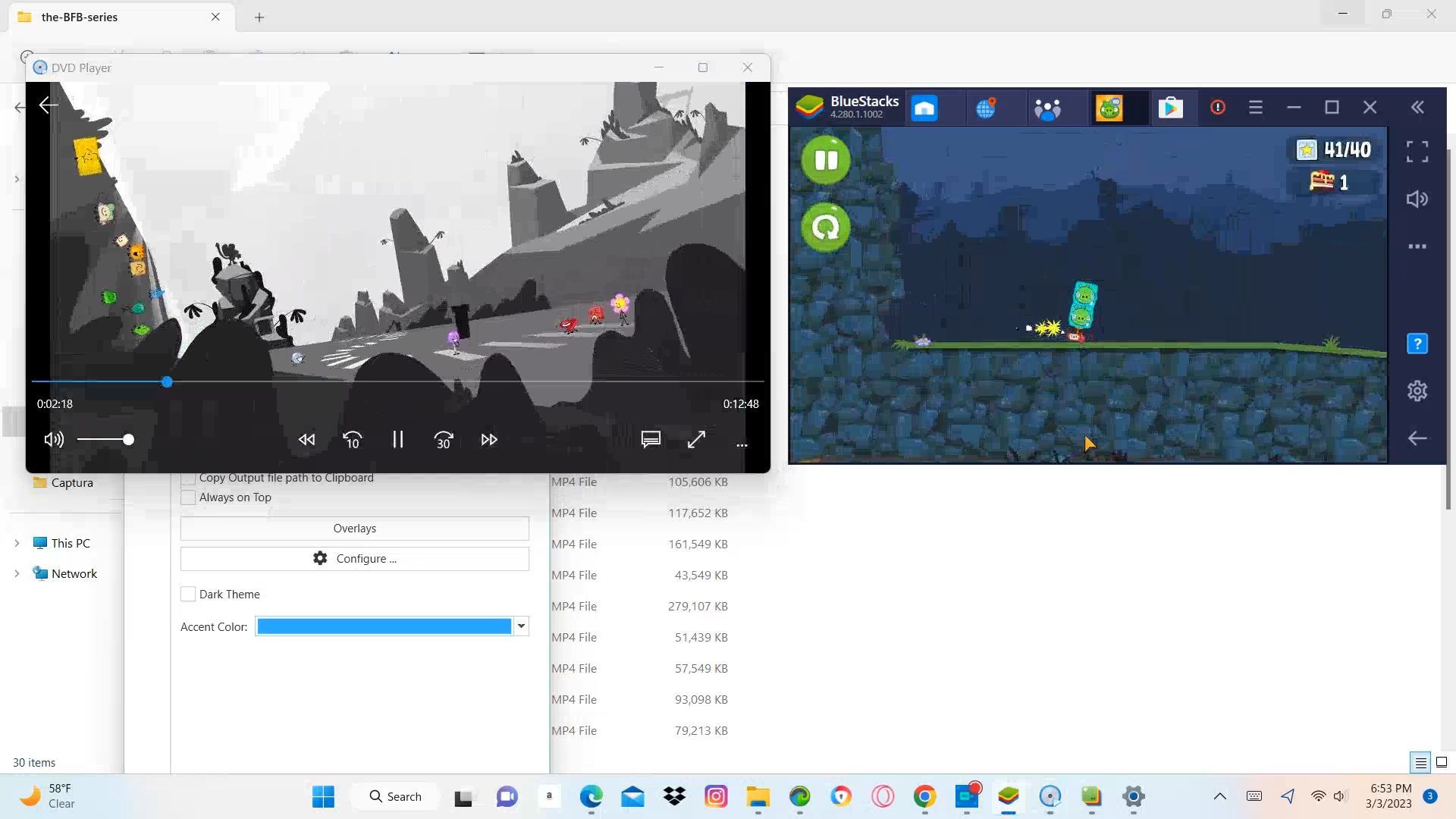Launch Google Chrome from the taskbar
This screenshot has width=1456, height=819.
coord(924,797)
